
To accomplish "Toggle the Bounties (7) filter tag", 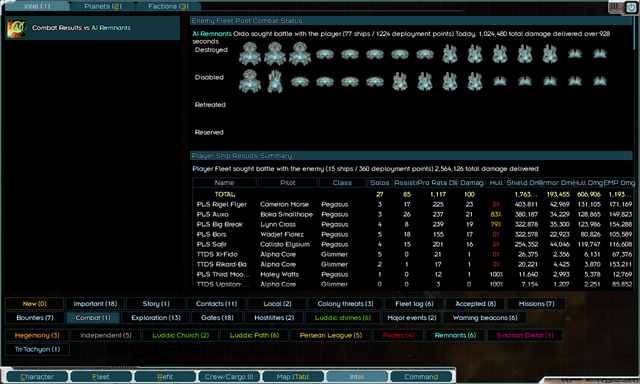I will click(x=35, y=317).
